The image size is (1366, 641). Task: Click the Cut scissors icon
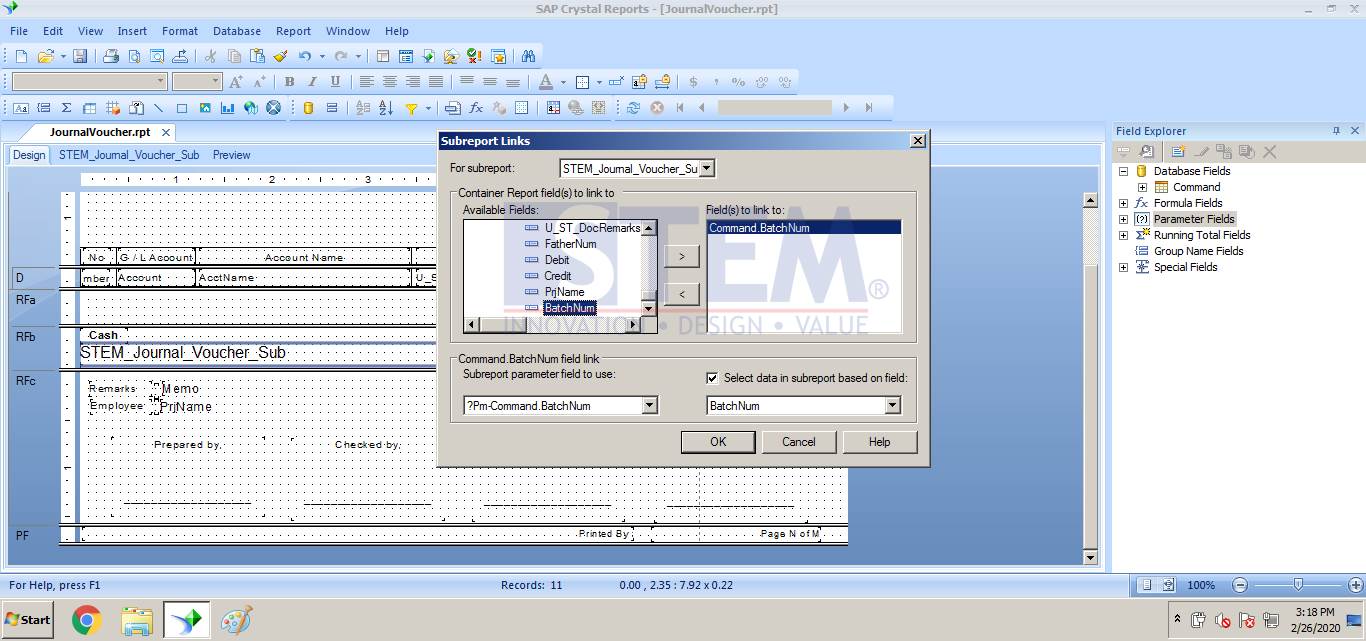click(211, 56)
